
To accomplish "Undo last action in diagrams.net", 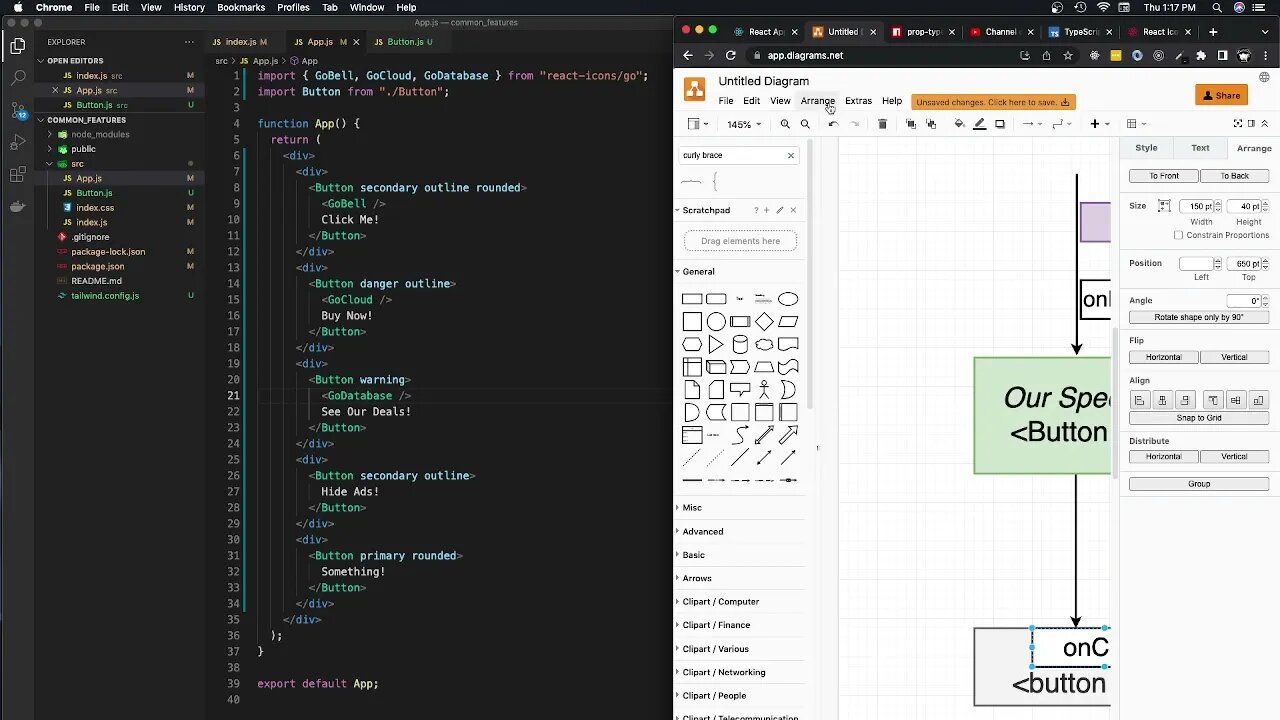I will click(x=833, y=124).
